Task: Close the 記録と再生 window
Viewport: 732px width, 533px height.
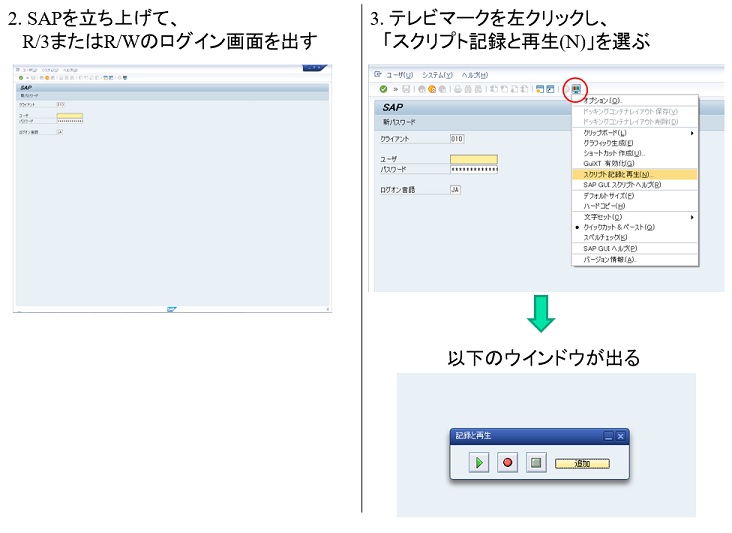Action: (x=620, y=436)
